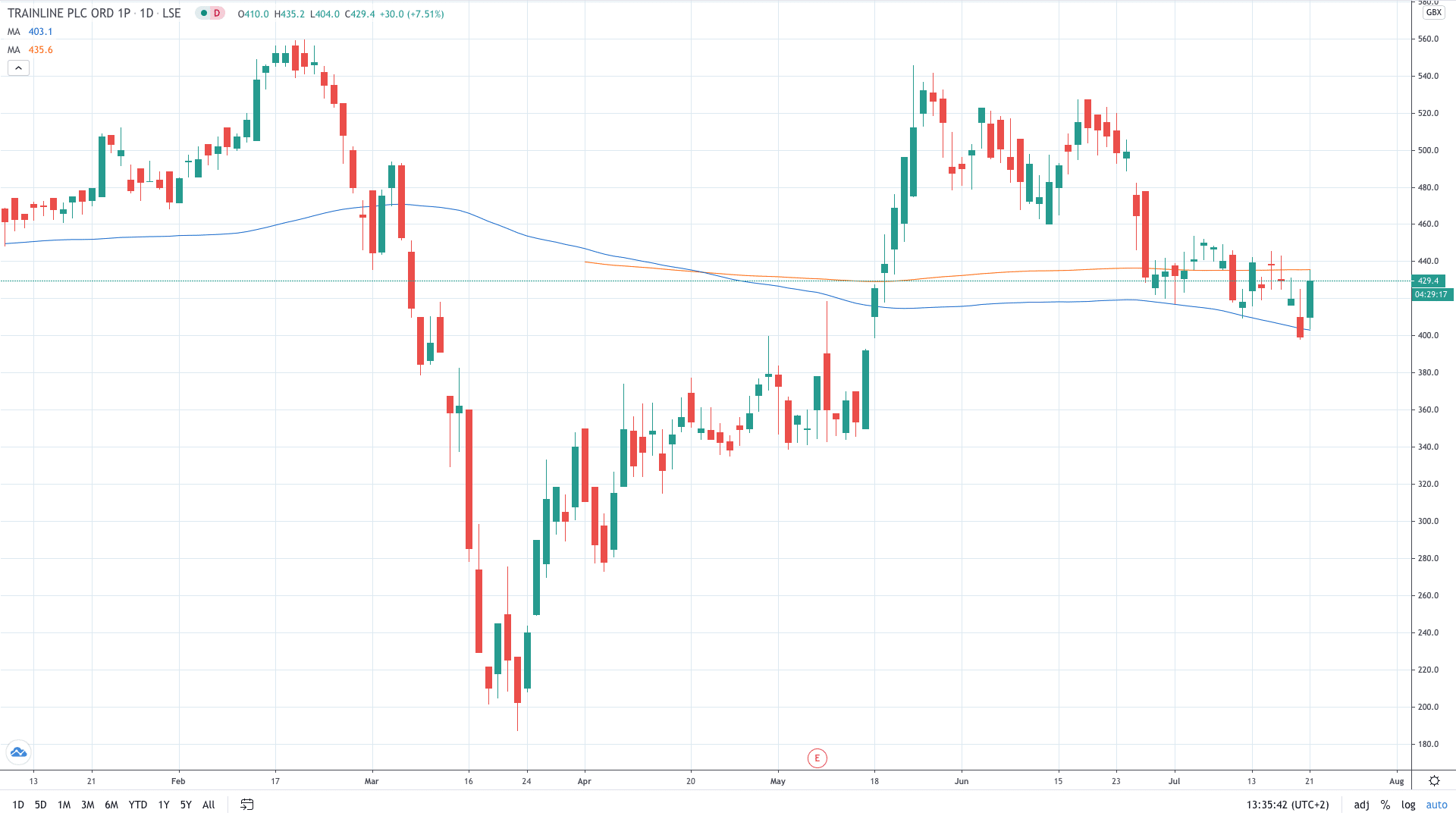
Task: Click the Jun date axis label
Action: (962, 781)
